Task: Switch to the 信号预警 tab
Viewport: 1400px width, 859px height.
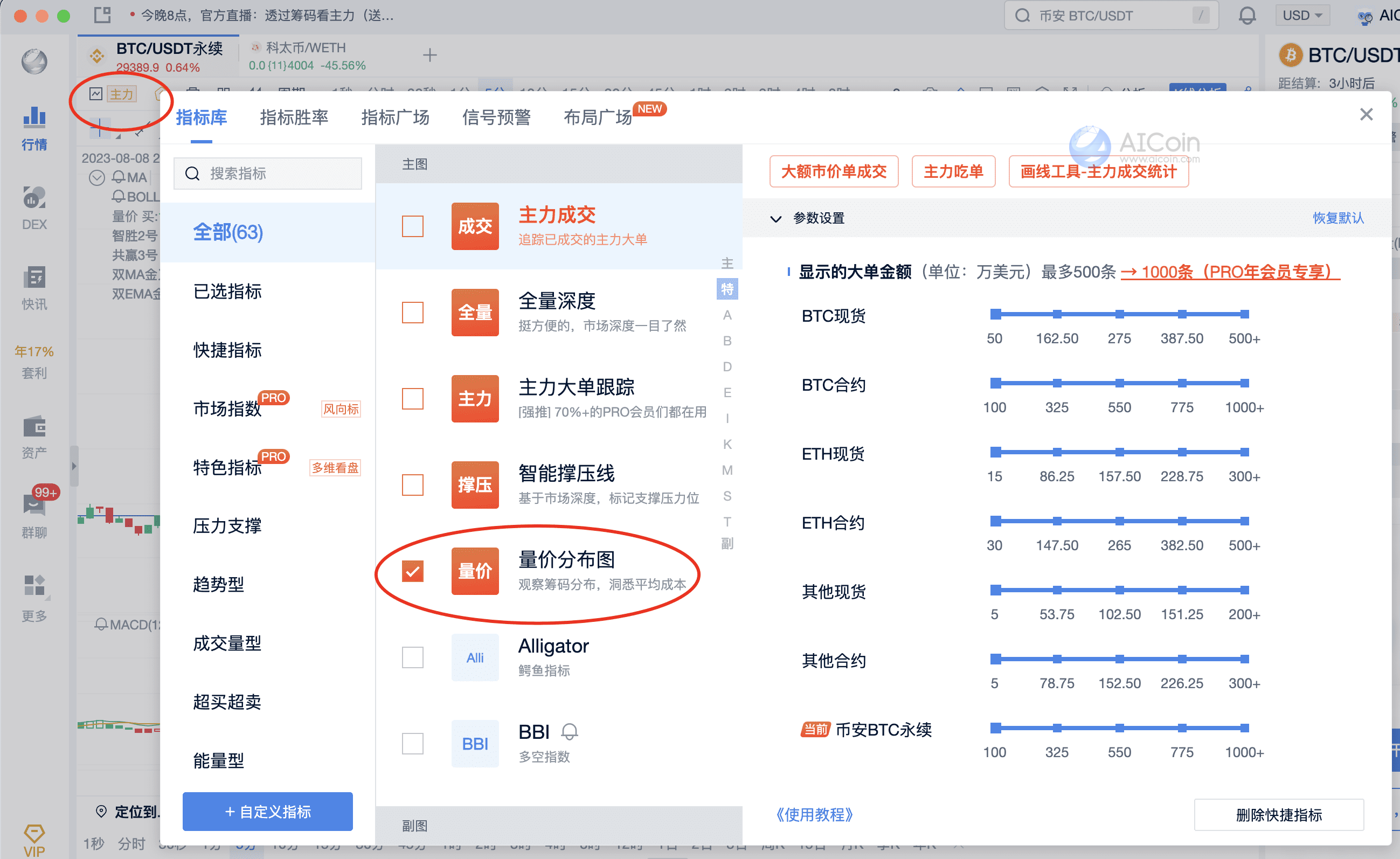Action: pos(496,117)
